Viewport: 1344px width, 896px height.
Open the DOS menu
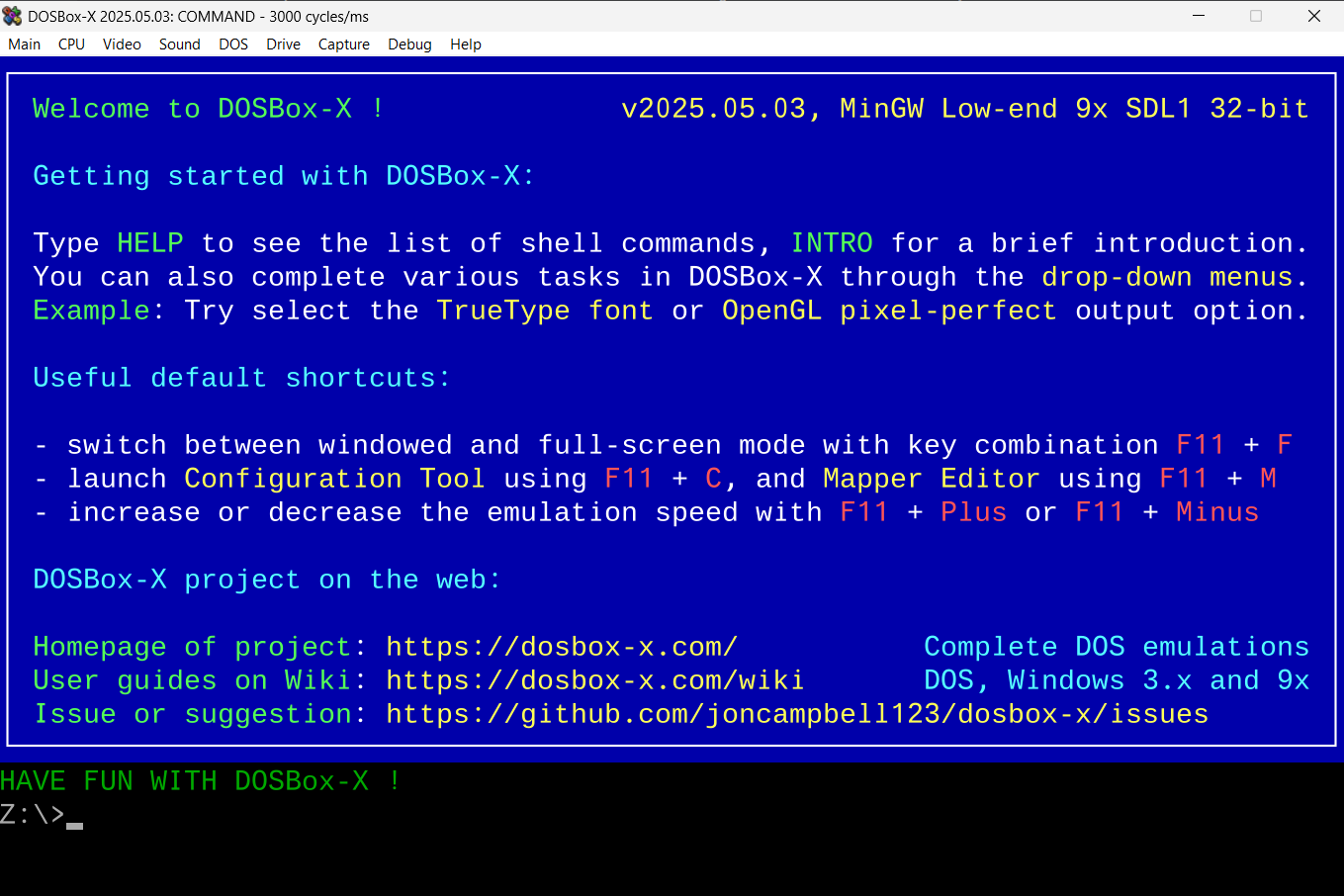232,44
